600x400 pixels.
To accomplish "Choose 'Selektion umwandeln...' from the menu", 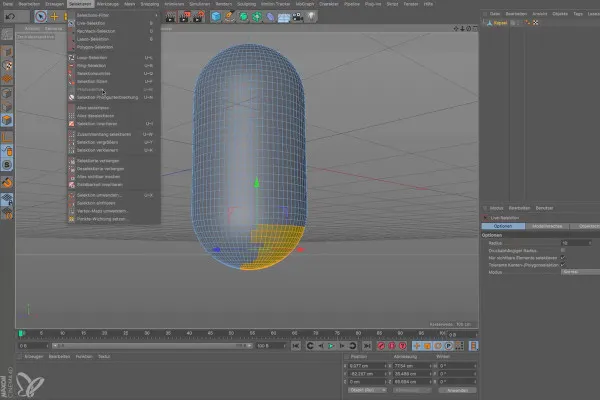I will coord(99,195).
